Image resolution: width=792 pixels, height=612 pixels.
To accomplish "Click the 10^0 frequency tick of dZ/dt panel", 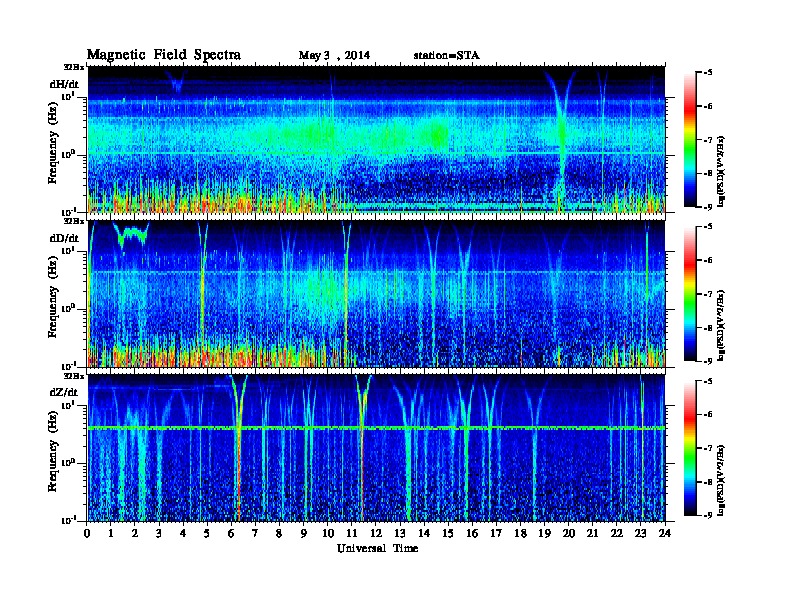I will [x=68, y=463].
